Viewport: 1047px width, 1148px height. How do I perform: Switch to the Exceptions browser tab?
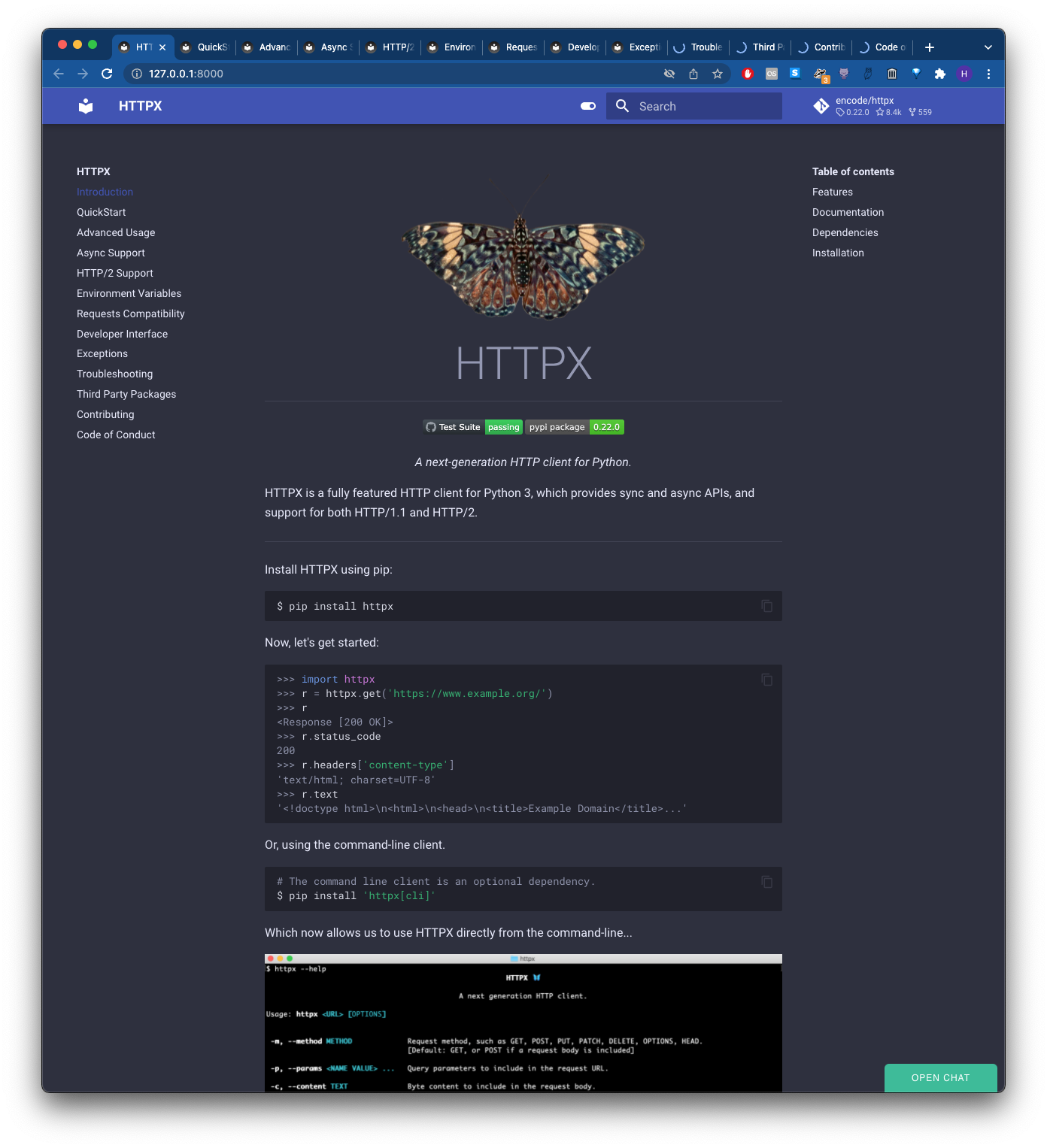(x=637, y=47)
